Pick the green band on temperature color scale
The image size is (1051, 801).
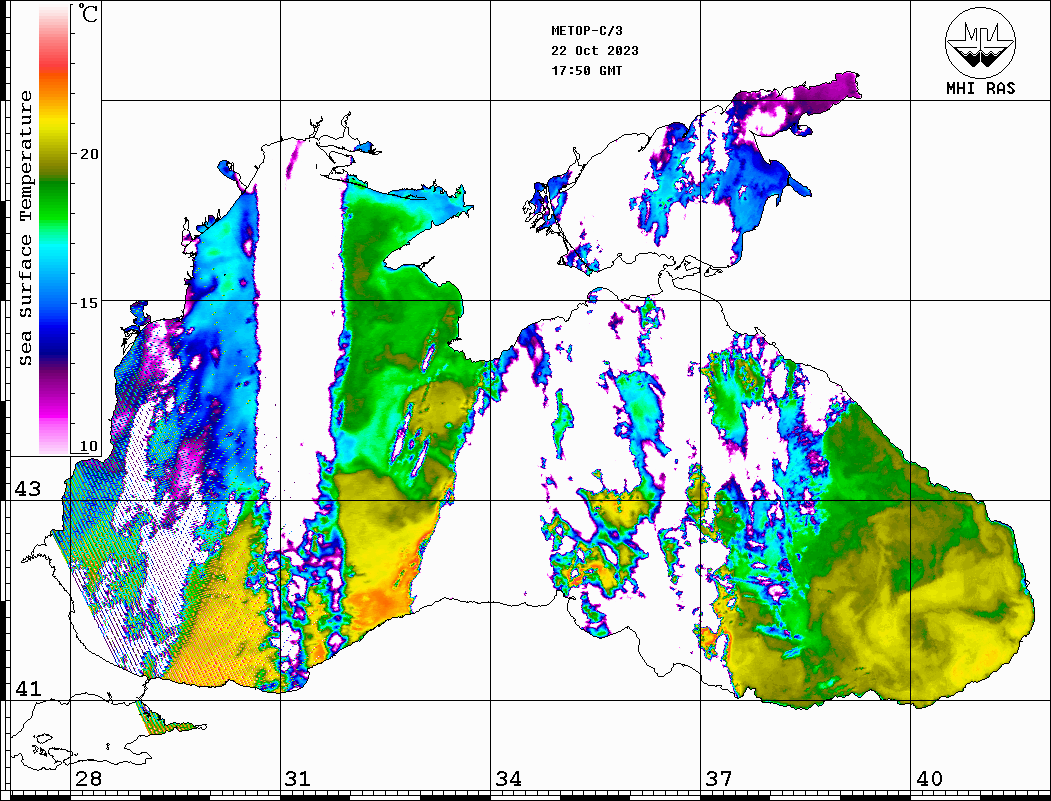(x=54, y=201)
